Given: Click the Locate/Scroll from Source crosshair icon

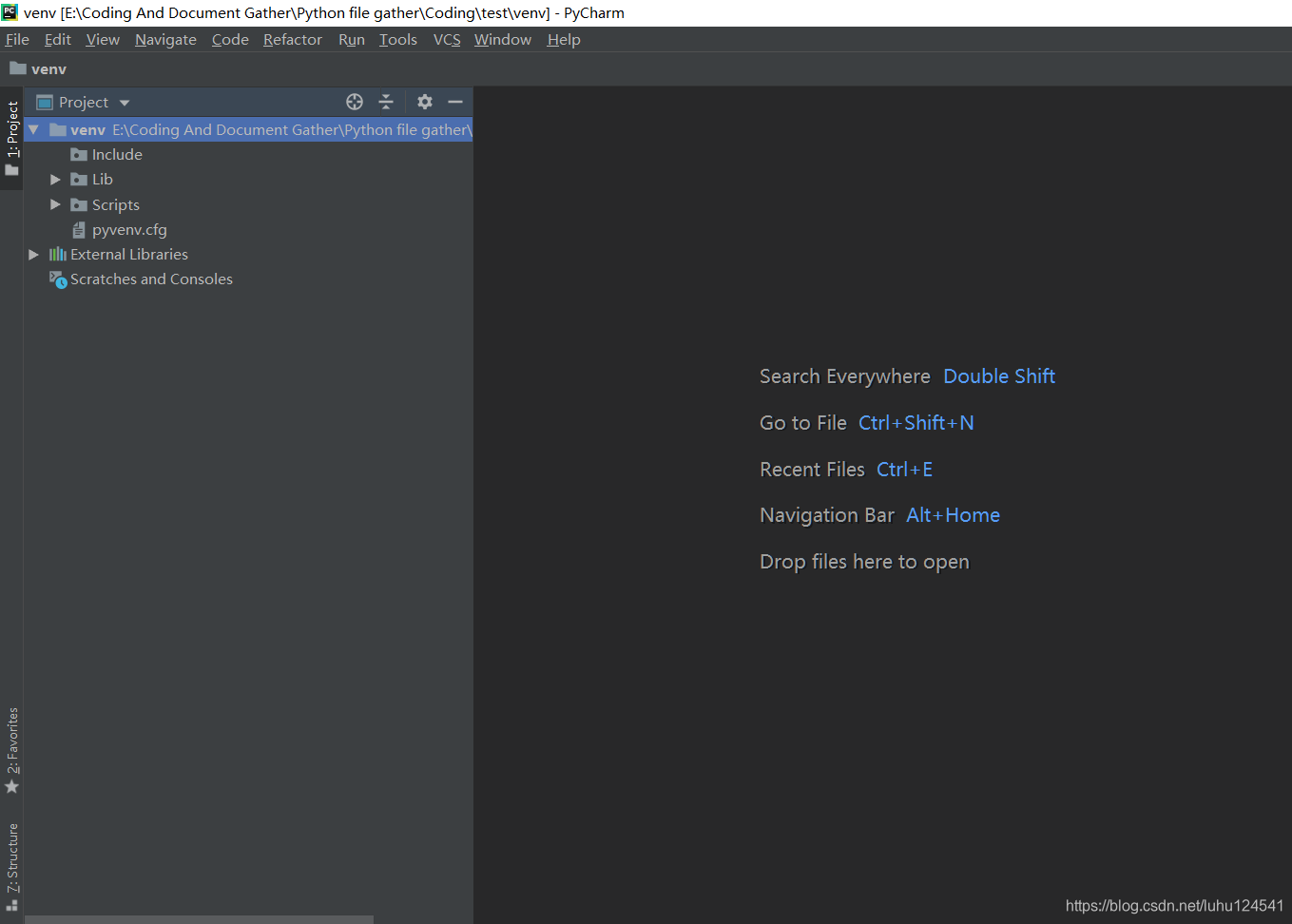Looking at the screenshot, I should (355, 102).
